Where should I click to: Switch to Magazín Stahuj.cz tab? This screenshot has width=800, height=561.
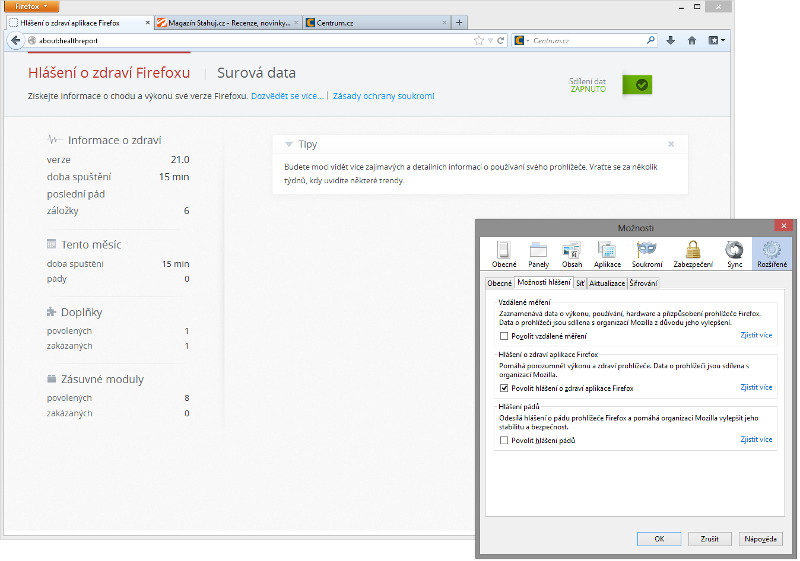click(x=228, y=23)
